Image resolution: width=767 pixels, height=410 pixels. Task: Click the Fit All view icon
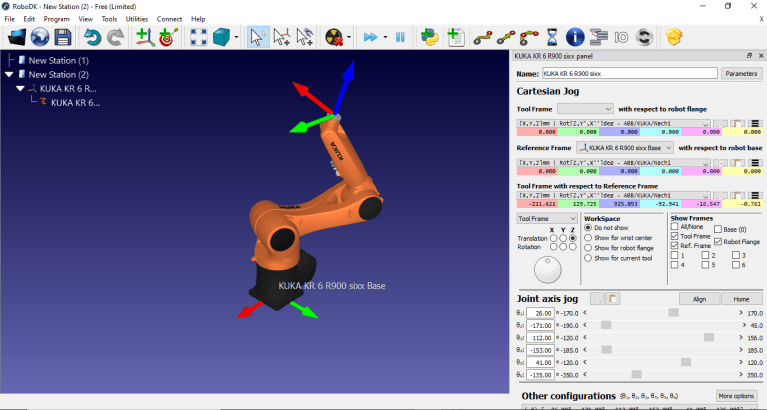(x=197, y=37)
